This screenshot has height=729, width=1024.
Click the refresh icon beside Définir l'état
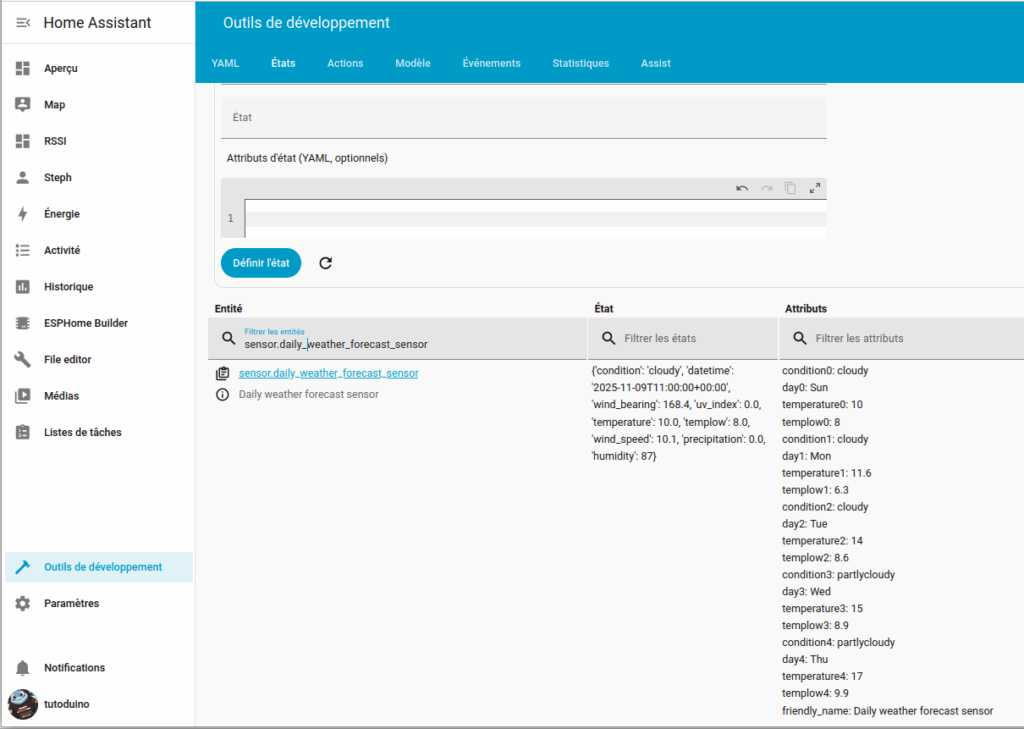point(325,263)
